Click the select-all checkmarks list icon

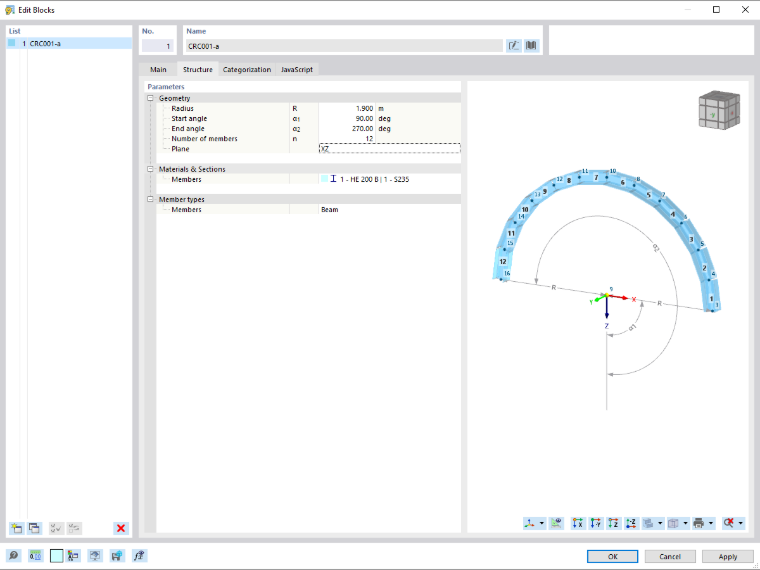(x=56, y=528)
